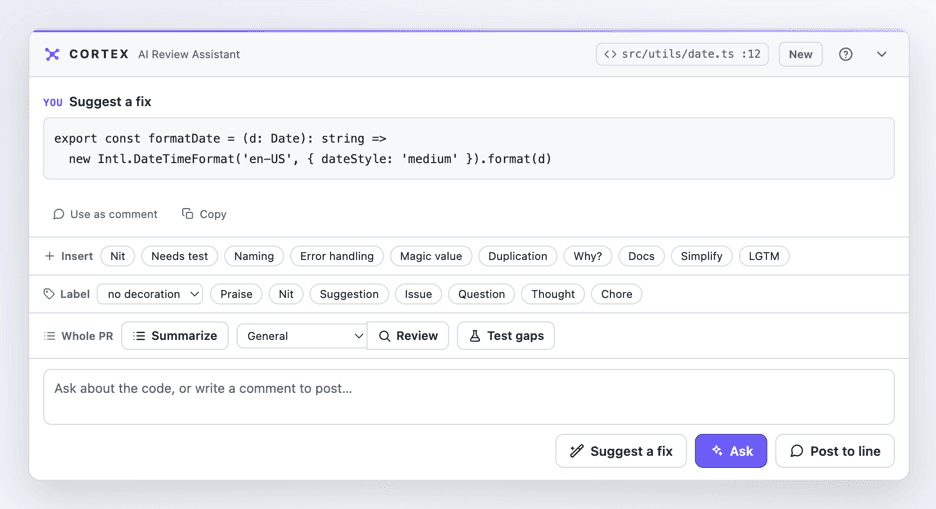Insert the Naming snippet
936x509 pixels.
pos(254,256)
